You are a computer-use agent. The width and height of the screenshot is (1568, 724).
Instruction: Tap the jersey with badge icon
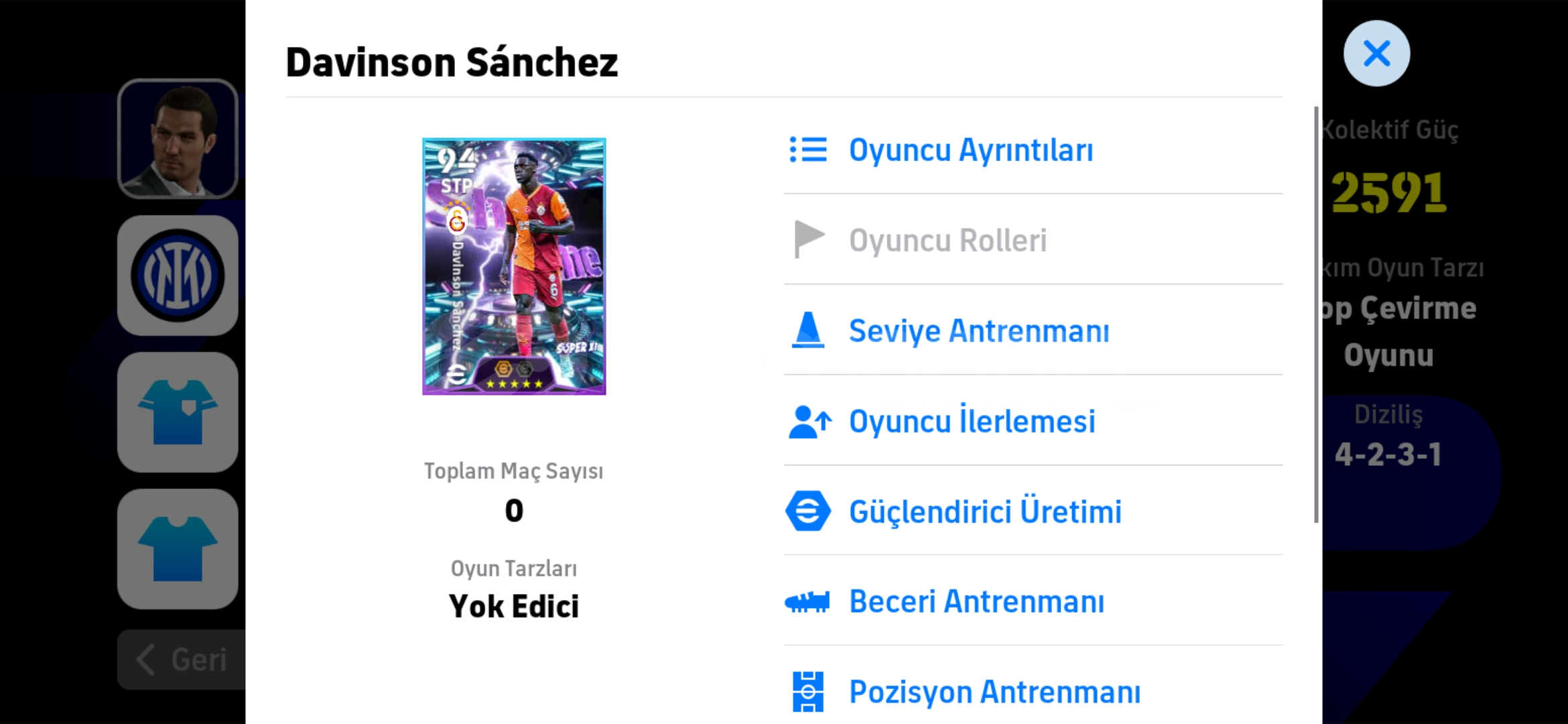click(178, 412)
